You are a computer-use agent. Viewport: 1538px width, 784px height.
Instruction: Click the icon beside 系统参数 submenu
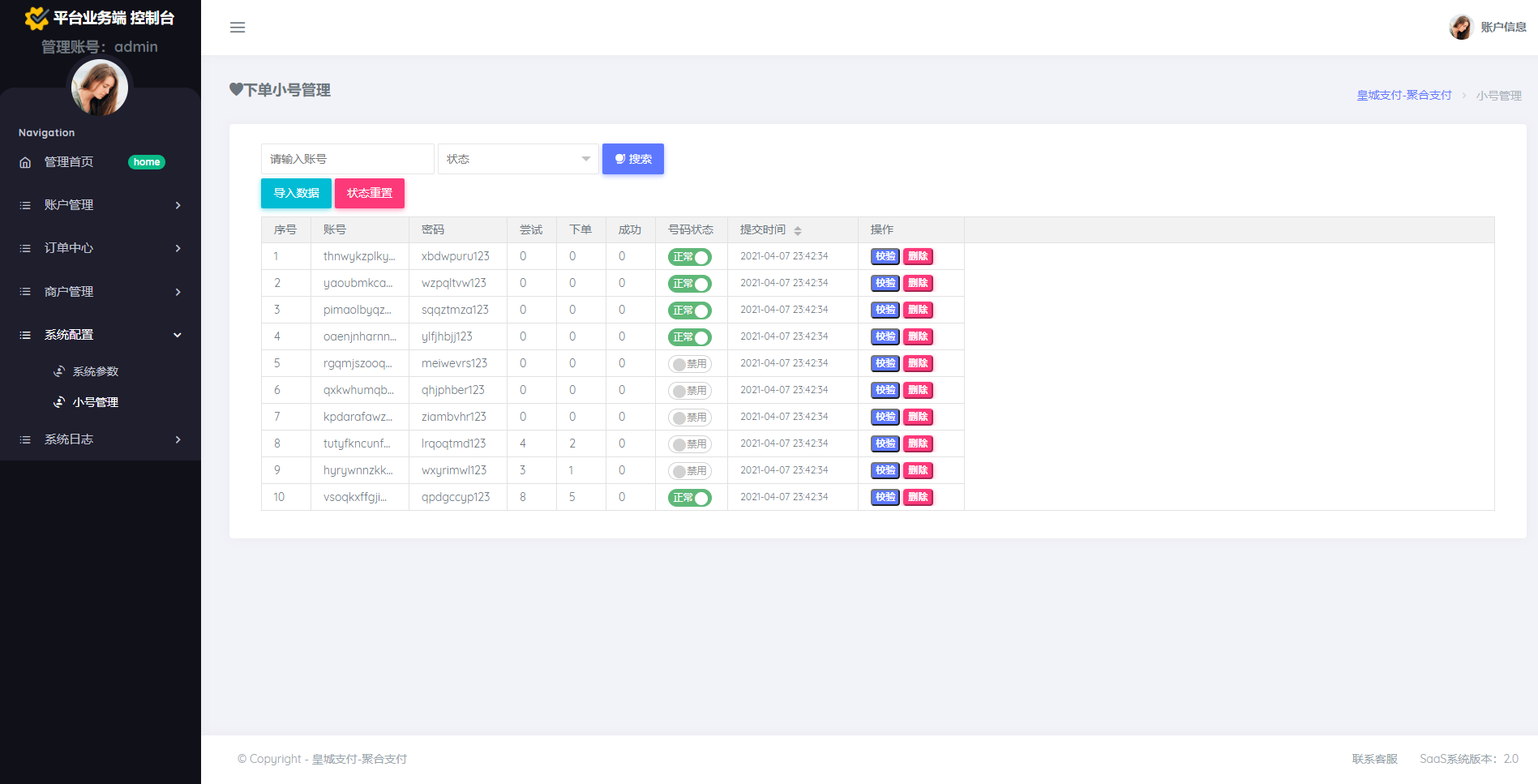[x=59, y=371]
